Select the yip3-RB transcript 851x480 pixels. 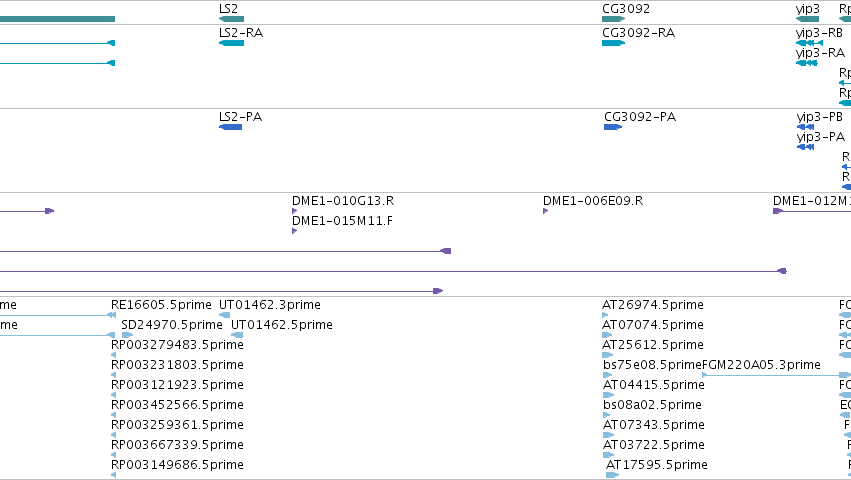tap(819, 33)
